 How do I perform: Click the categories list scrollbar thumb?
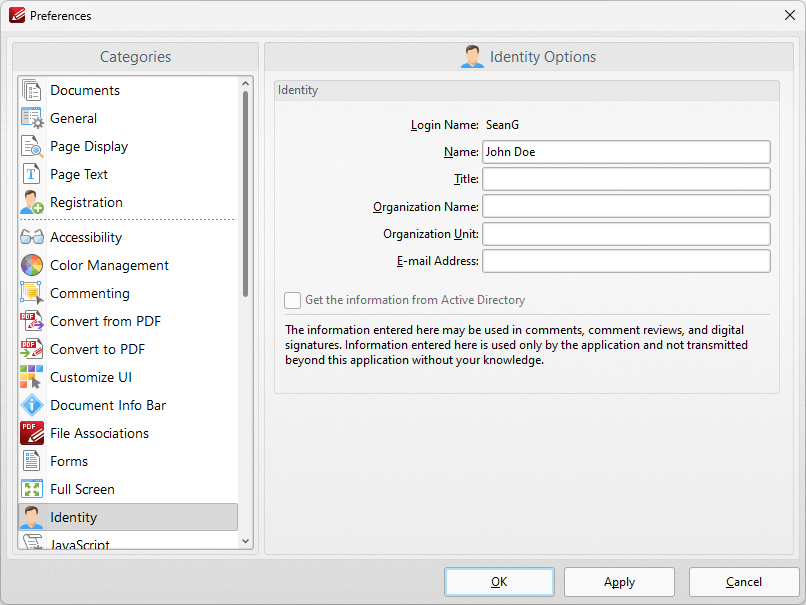coord(245,194)
